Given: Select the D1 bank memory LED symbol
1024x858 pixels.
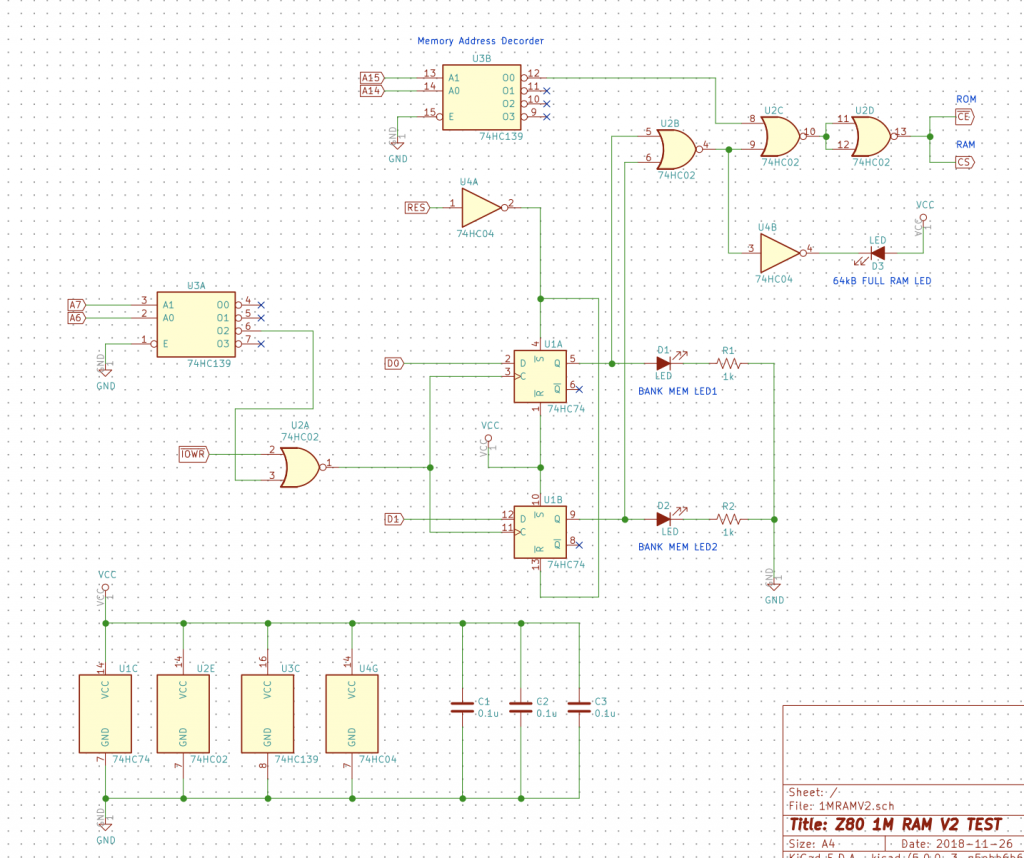Looking at the screenshot, I should [x=663, y=363].
